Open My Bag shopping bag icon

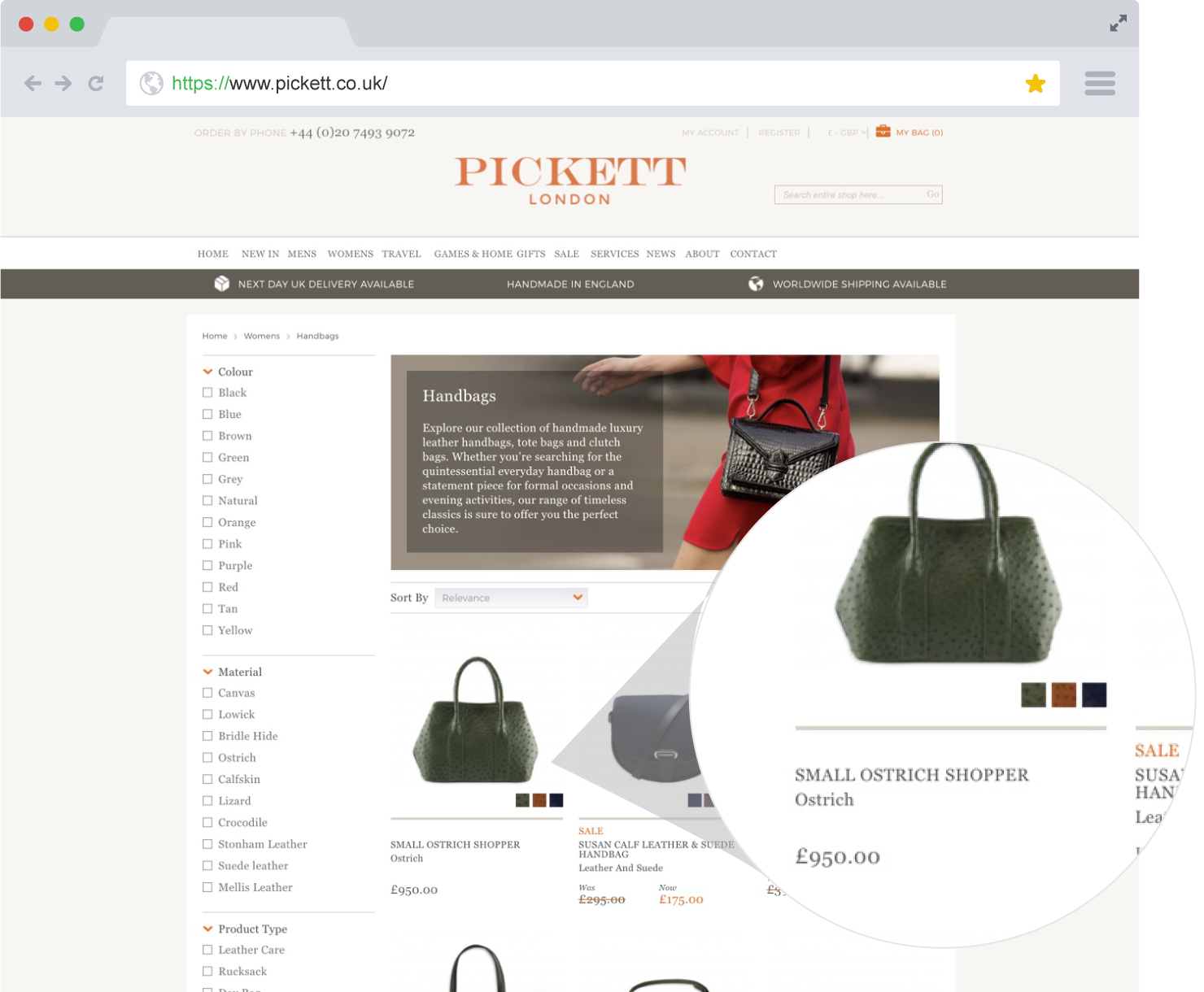(x=883, y=131)
